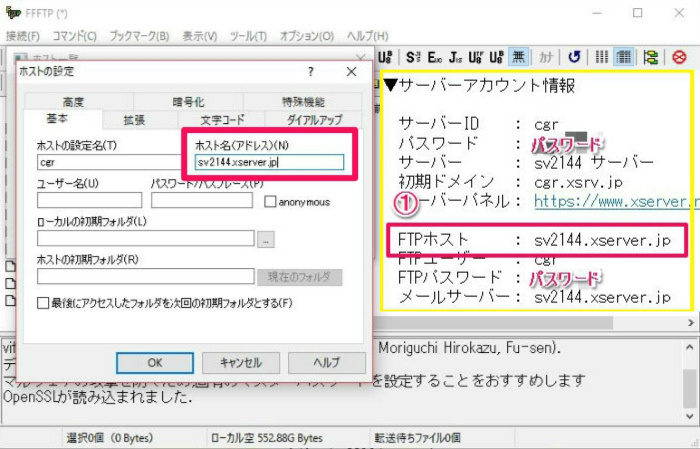
Task: Toggle the anonymous checkbox
Action: [270, 202]
